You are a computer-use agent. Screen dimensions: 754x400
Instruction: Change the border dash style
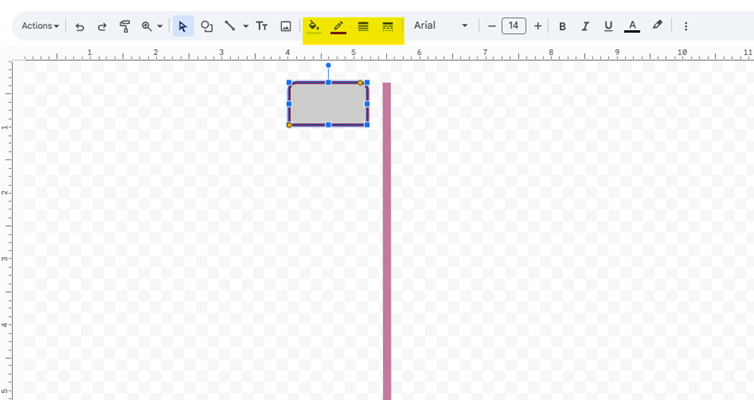click(388, 26)
